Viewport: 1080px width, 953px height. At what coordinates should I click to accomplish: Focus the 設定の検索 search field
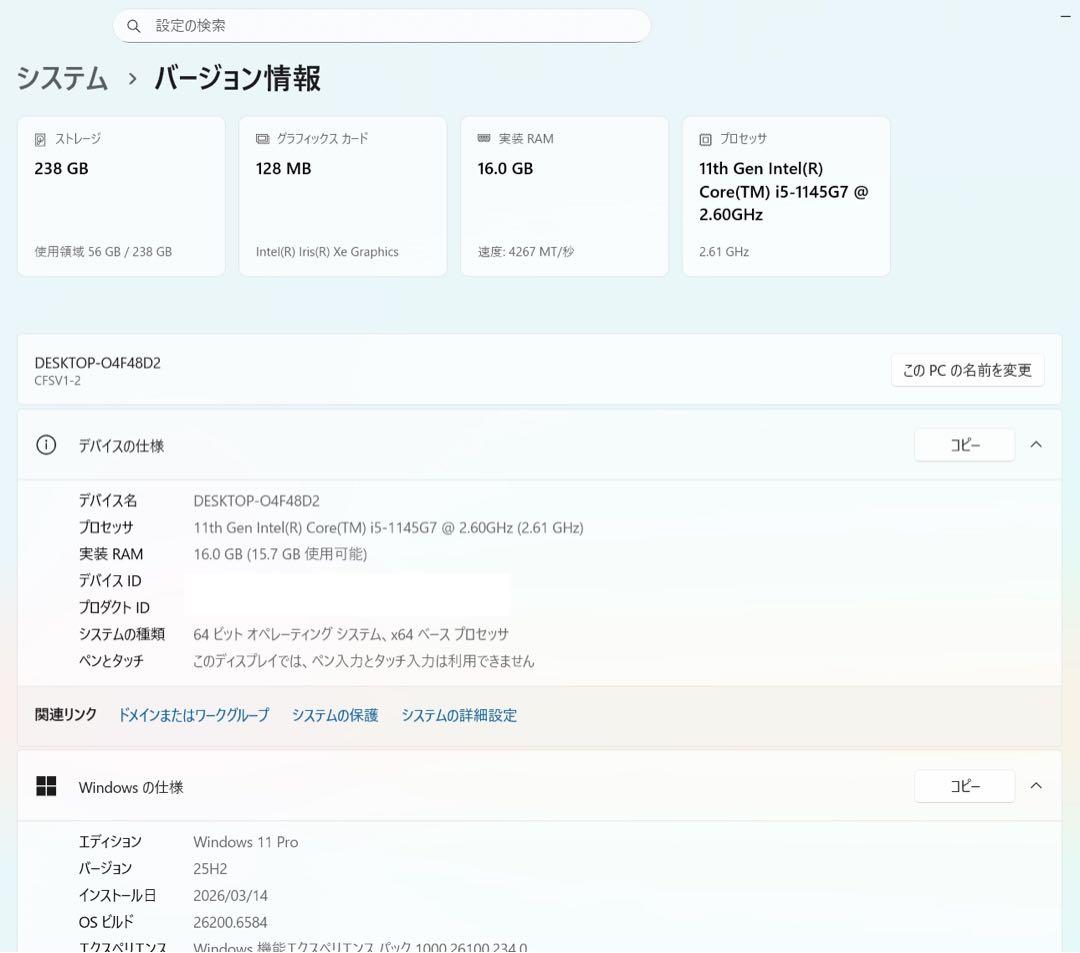coord(382,26)
